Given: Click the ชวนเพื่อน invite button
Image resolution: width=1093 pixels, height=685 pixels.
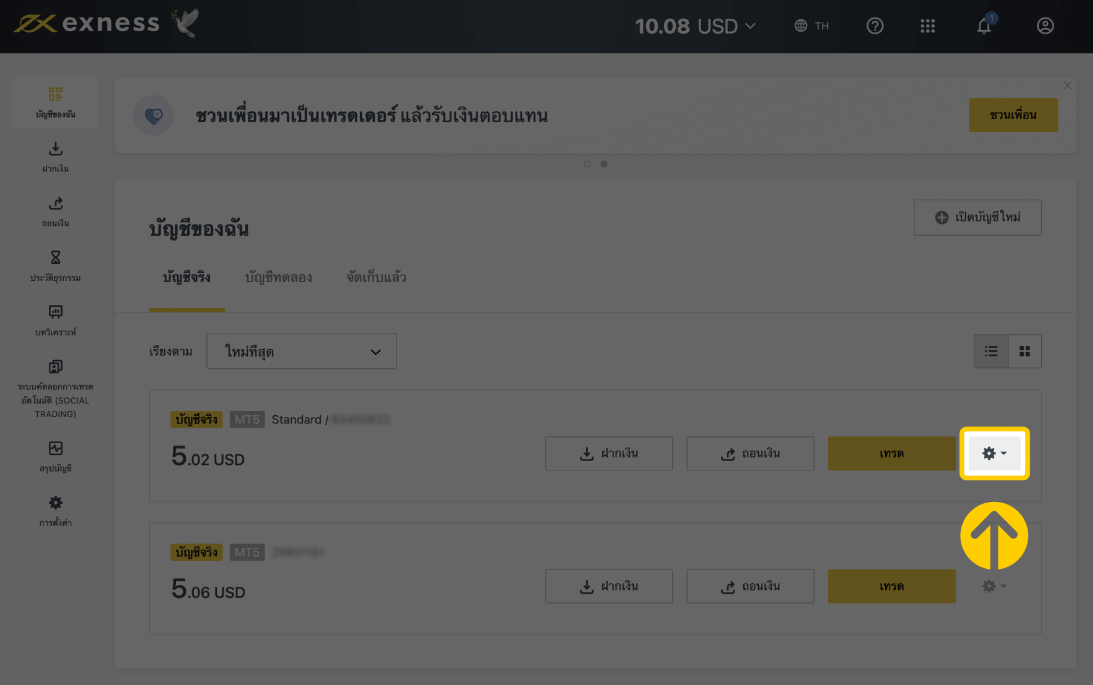Looking at the screenshot, I should (x=1012, y=115).
